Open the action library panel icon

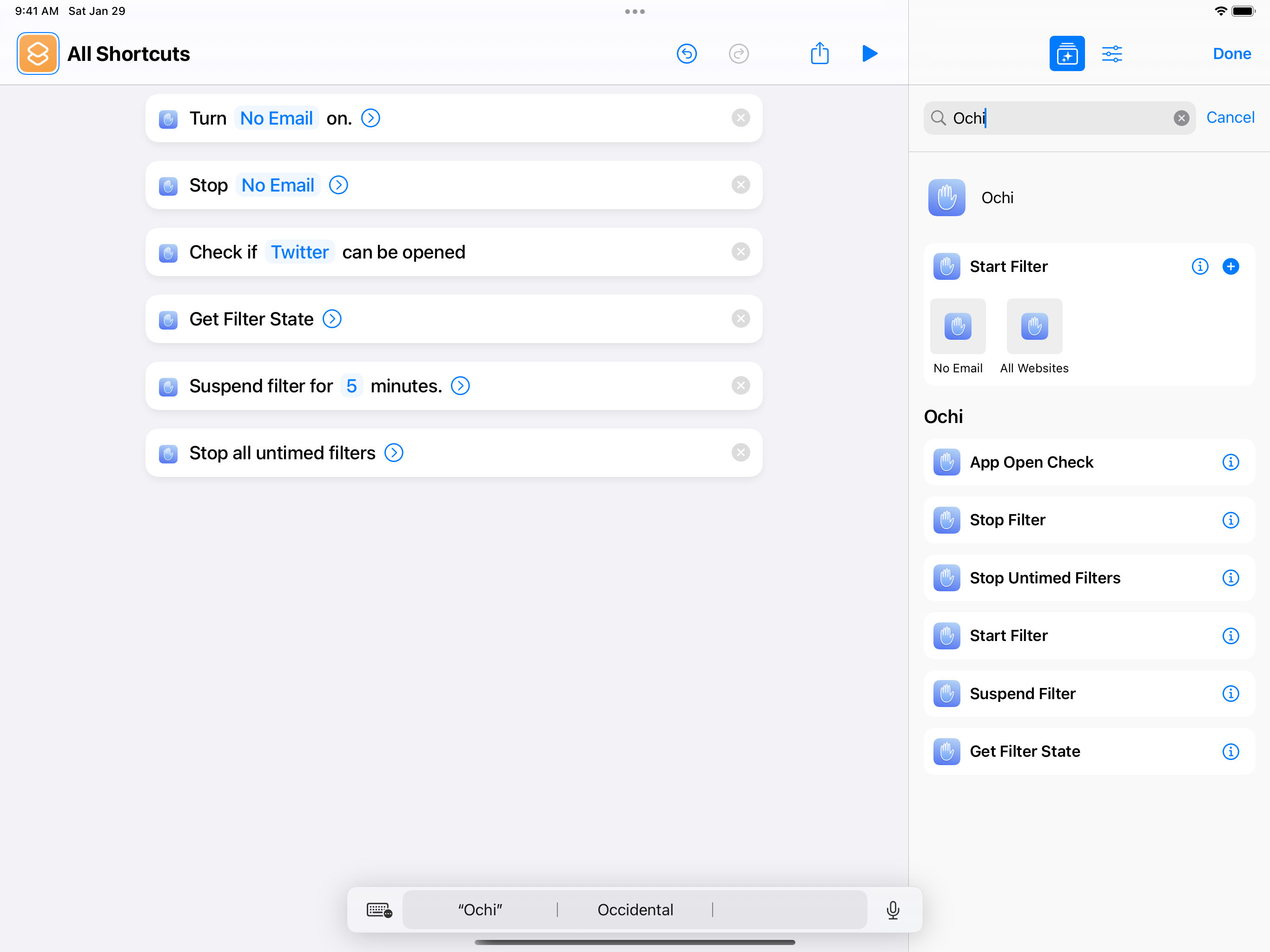pyautogui.click(x=1066, y=54)
